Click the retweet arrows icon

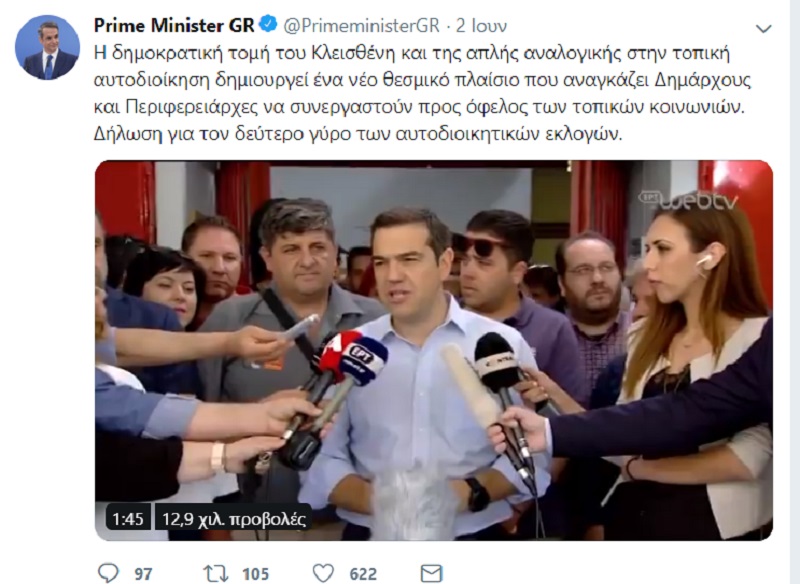pyautogui.click(x=216, y=573)
